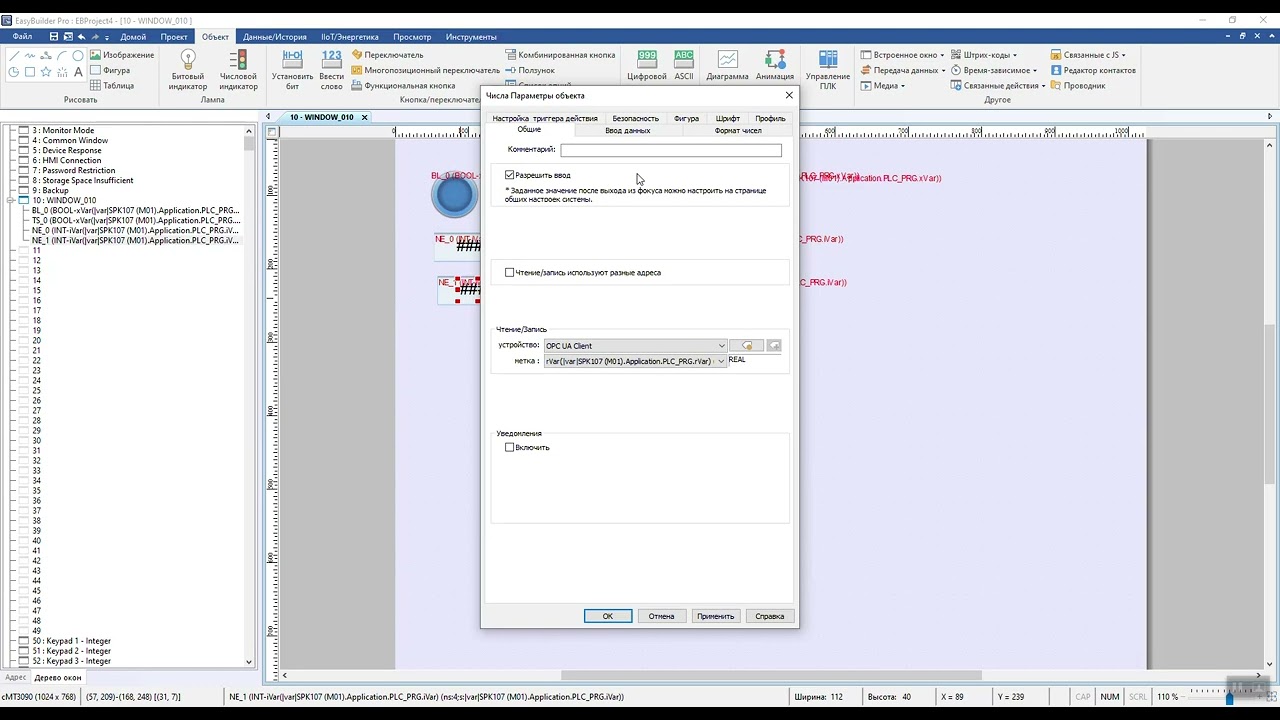
Task: Open the 'метка' tag dropdown
Action: coord(635,361)
